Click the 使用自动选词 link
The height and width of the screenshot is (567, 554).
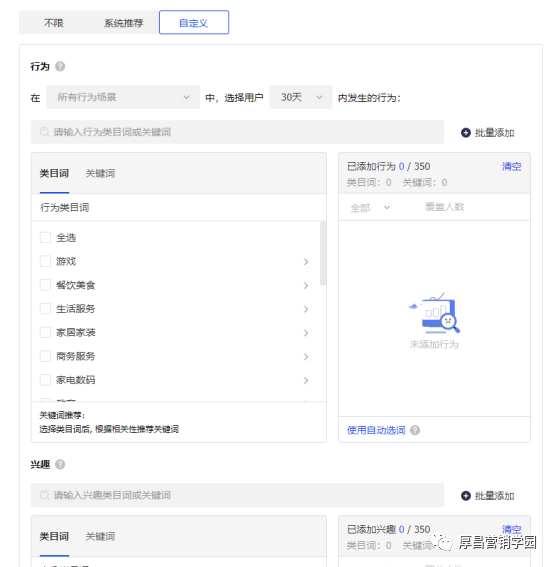[376, 430]
